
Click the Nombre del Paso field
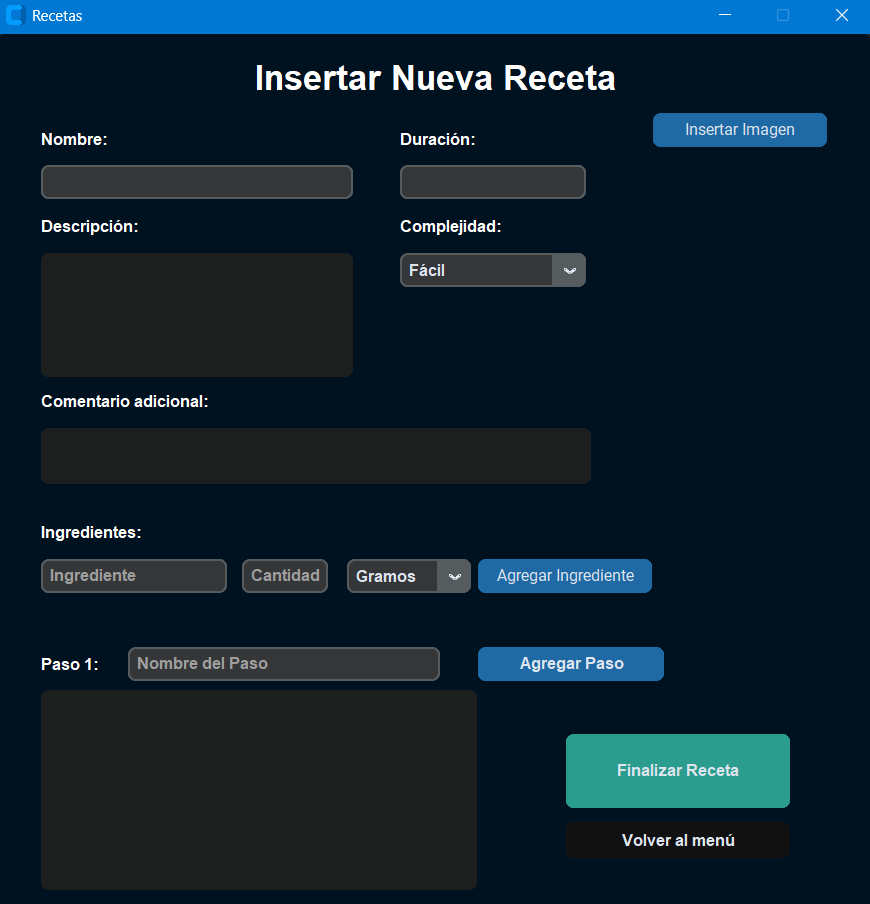point(283,663)
